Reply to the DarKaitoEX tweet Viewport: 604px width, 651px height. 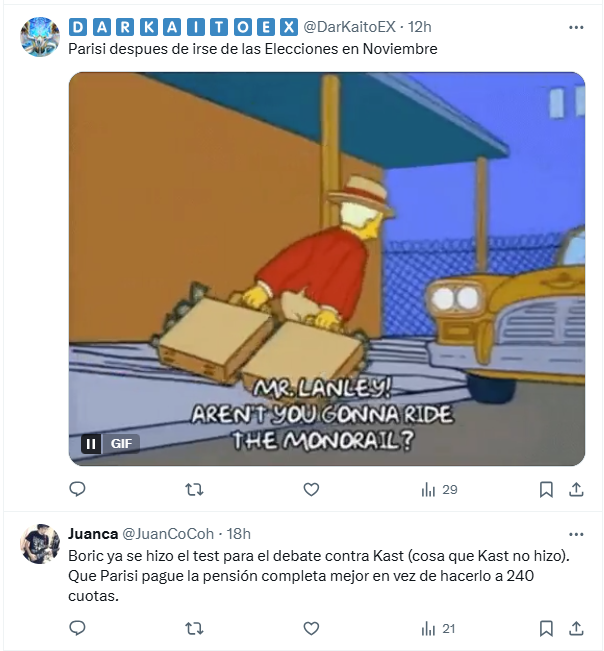point(77,489)
